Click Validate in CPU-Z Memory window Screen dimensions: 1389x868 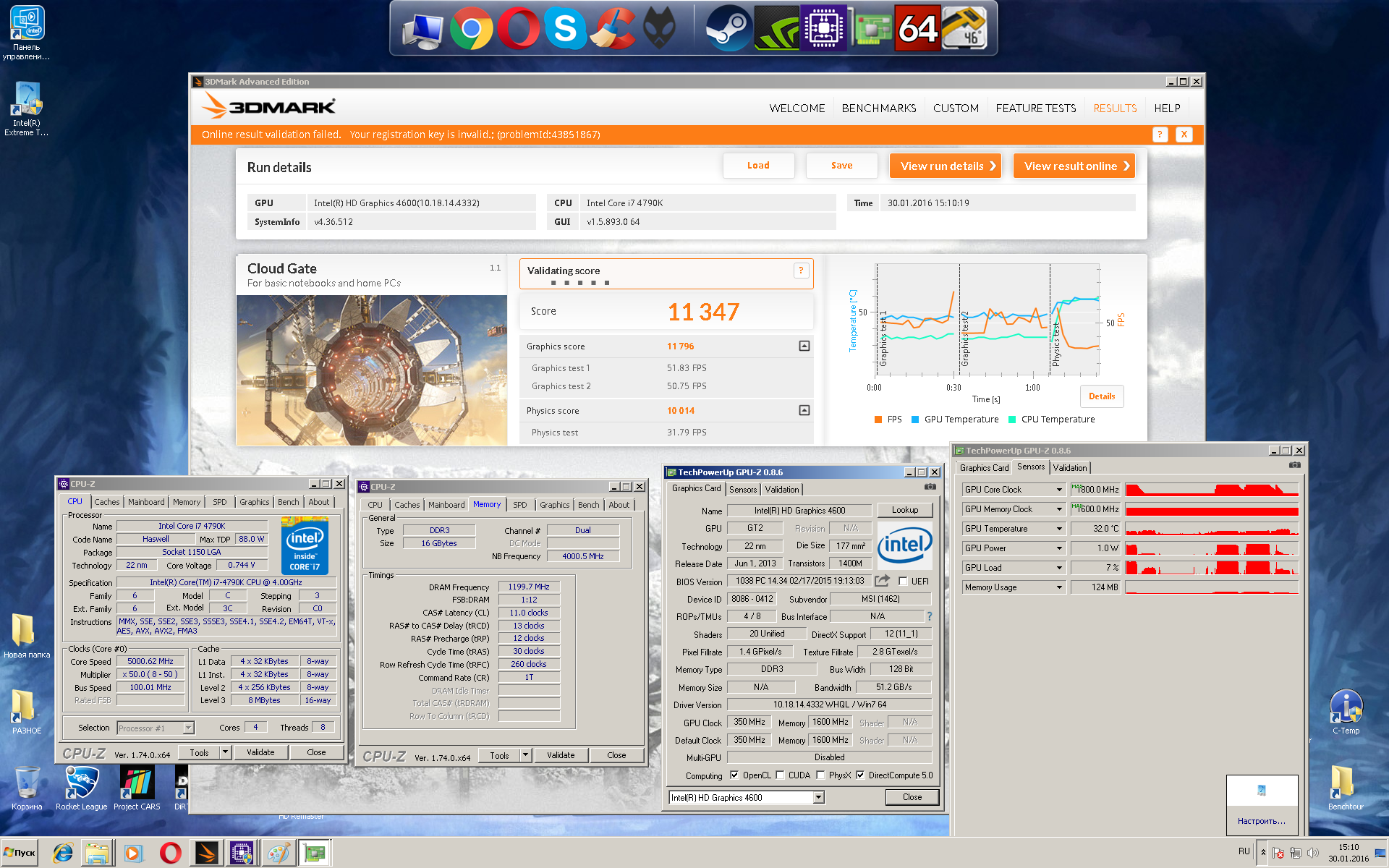pyautogui.click(x=561, y=755)
